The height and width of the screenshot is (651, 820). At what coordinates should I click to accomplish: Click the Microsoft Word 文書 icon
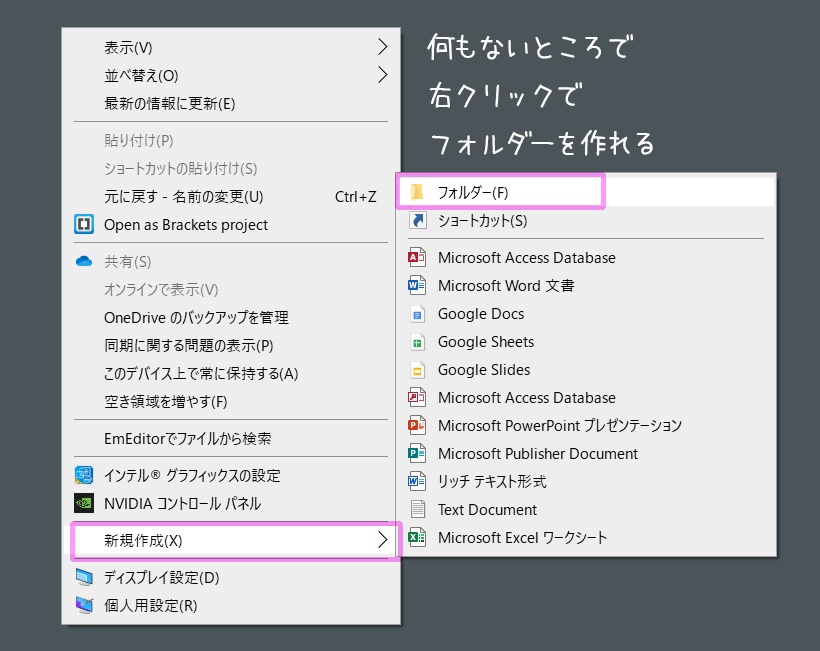pos(417,285)
